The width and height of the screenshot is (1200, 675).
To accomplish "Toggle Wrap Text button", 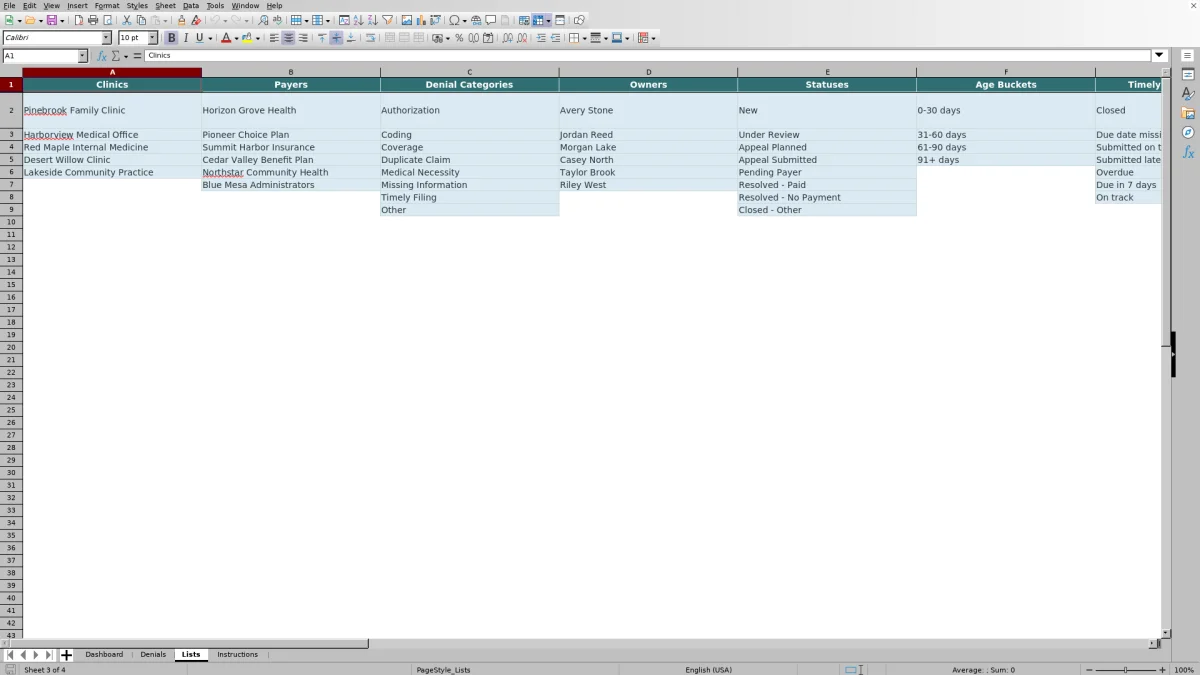I will point(371,38).
